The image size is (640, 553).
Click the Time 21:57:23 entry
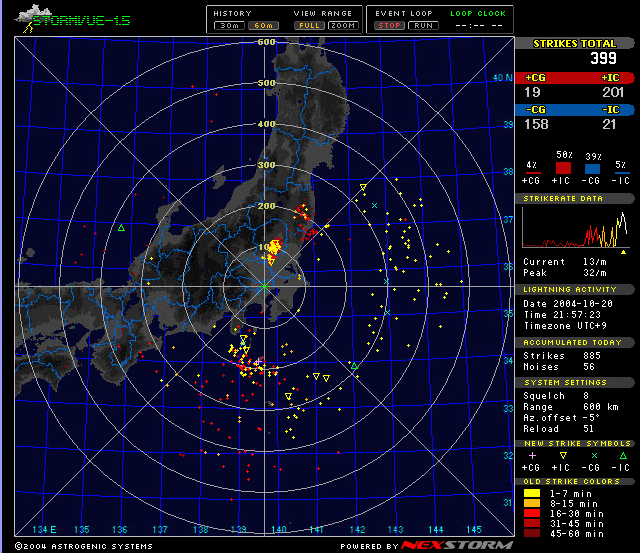click(562, 315)
